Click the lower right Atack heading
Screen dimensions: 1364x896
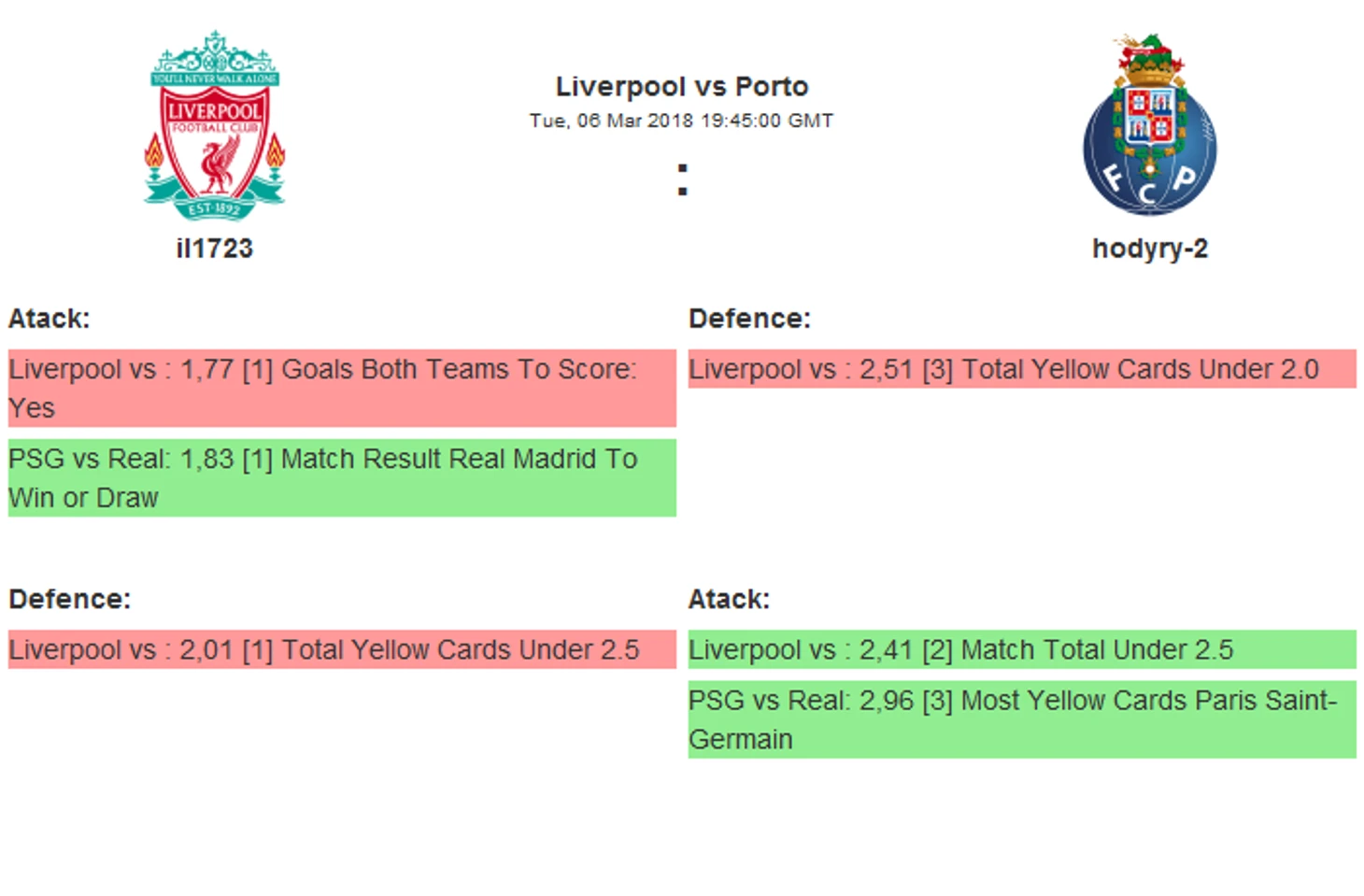click(729, 599)
